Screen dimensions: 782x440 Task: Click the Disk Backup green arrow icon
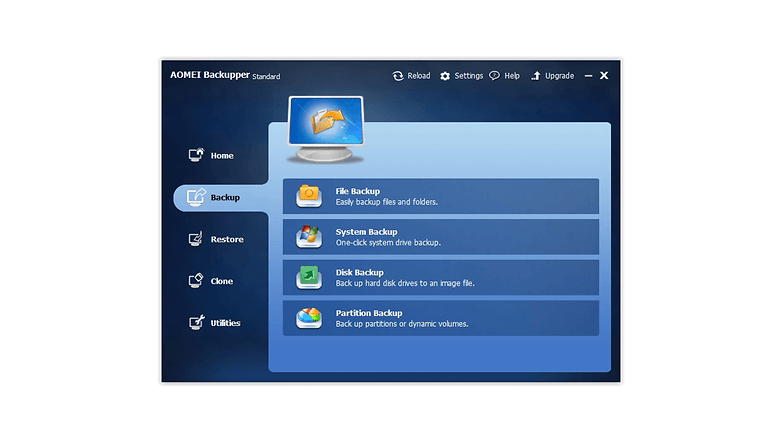(x=309, y=277)
